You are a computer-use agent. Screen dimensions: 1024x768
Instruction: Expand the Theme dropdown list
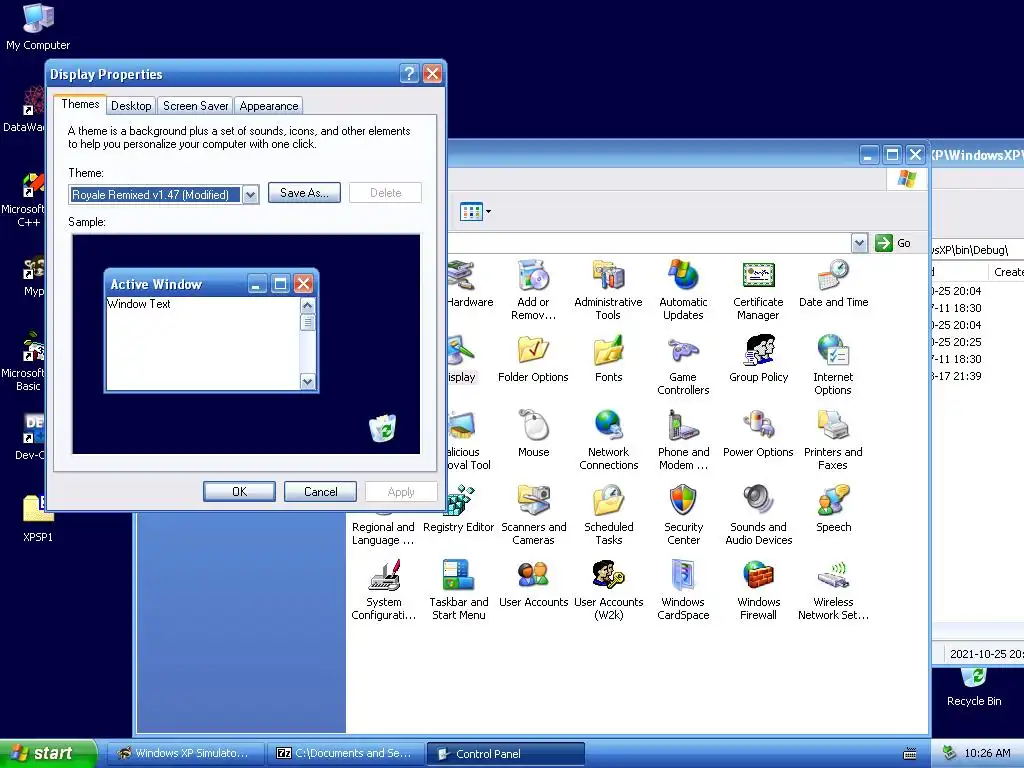coord(250,195)
